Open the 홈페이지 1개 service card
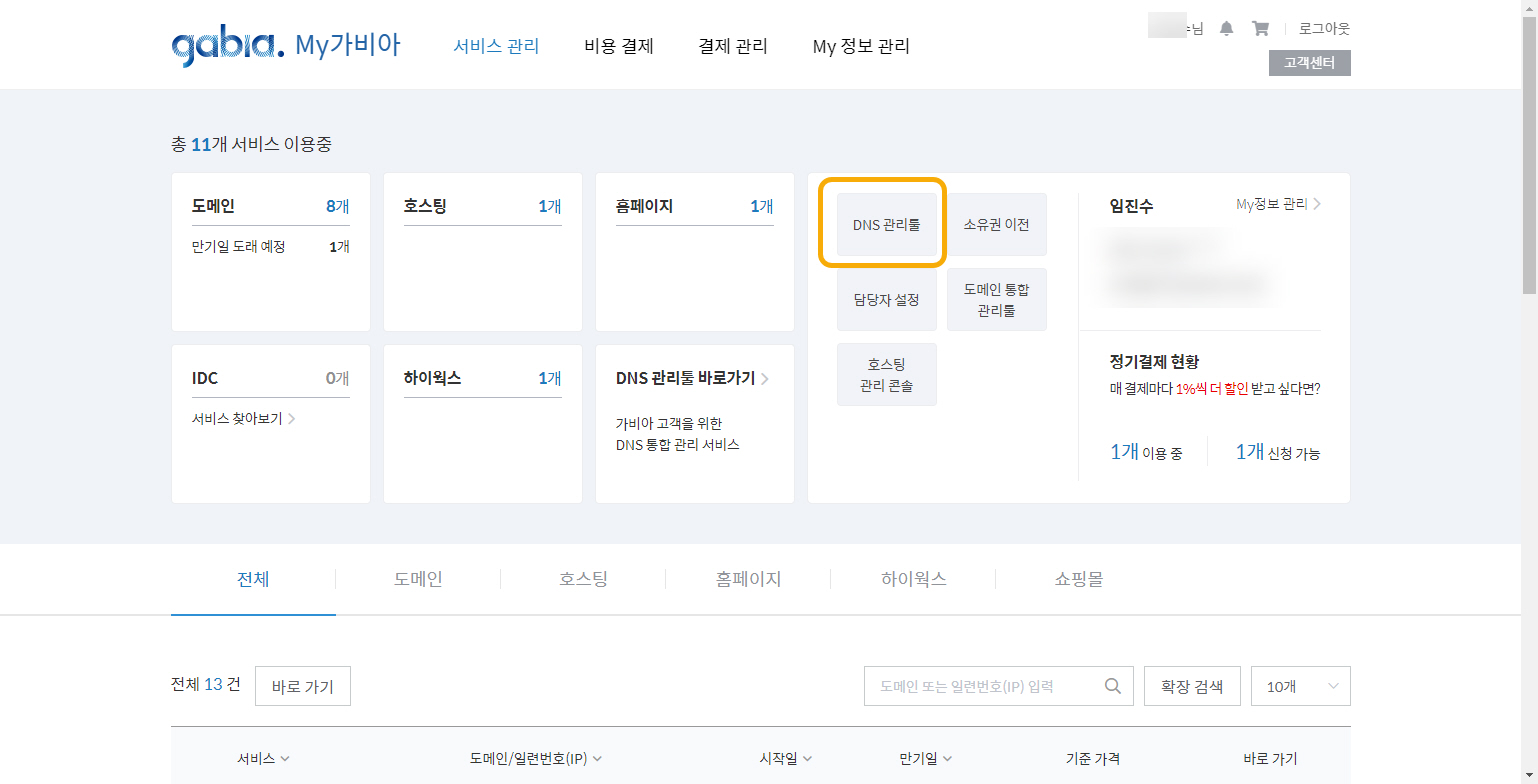The width and height of the screenshot is (1538, 784). (x=695, y=252)
